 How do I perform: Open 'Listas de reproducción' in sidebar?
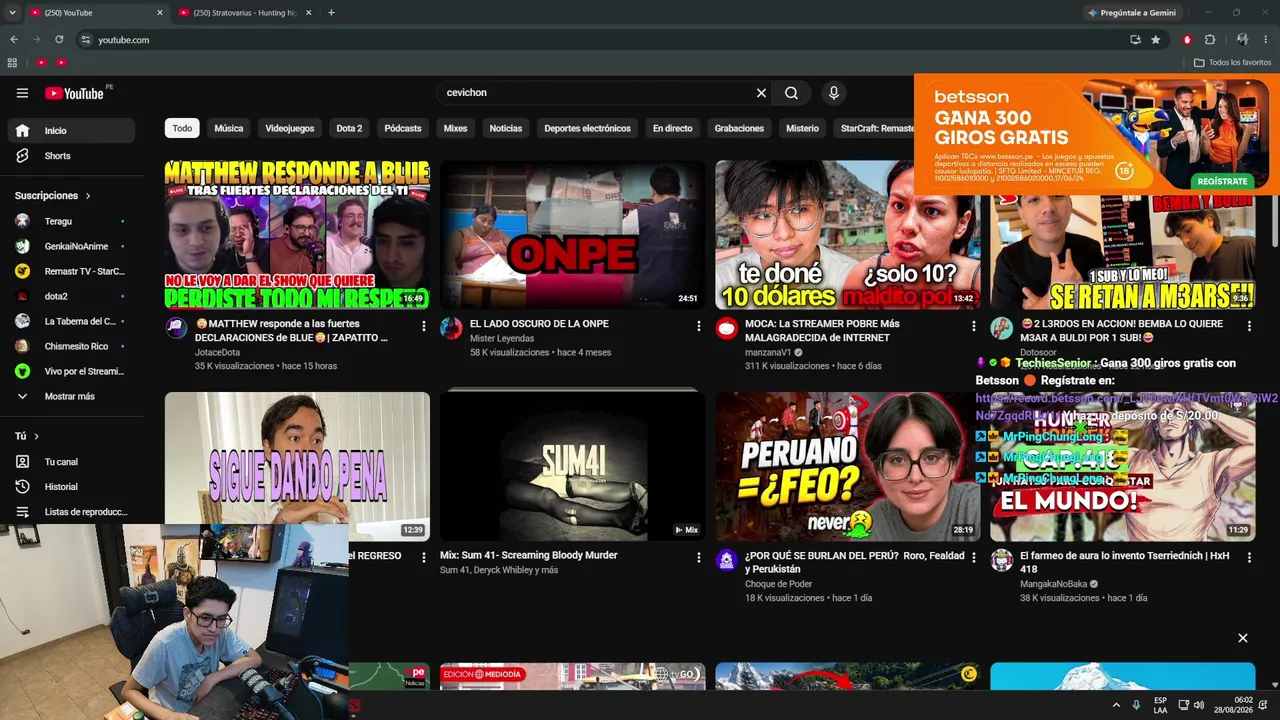(x=71, y=512)
